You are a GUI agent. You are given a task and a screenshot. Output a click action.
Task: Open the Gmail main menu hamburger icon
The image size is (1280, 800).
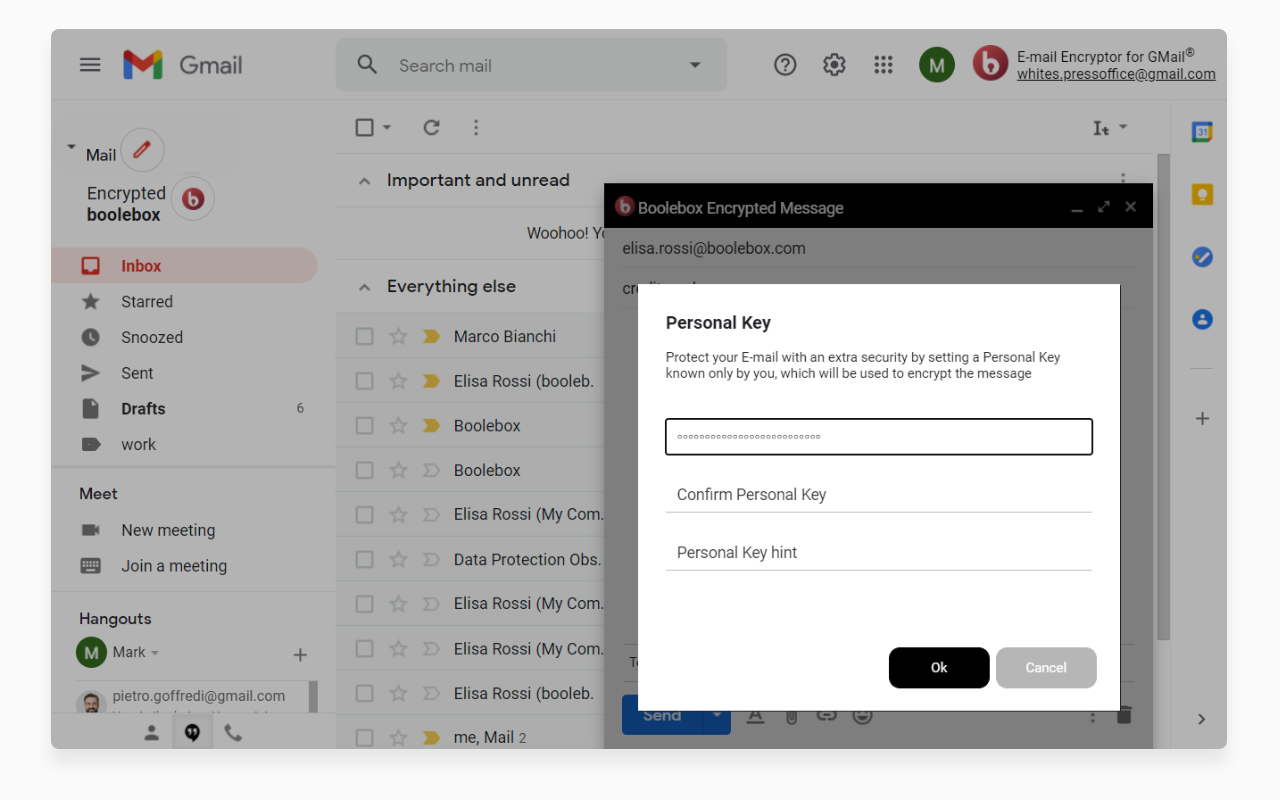[x=90, y=65]
